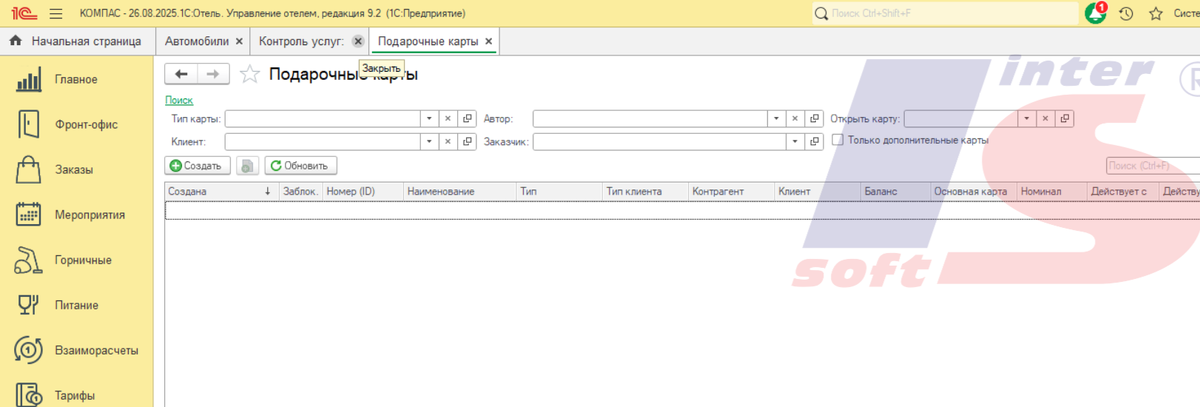Viewport: 1200px width, 407px height.
Task: Focus the list search Ctrl+F field
Action: 1152,165
